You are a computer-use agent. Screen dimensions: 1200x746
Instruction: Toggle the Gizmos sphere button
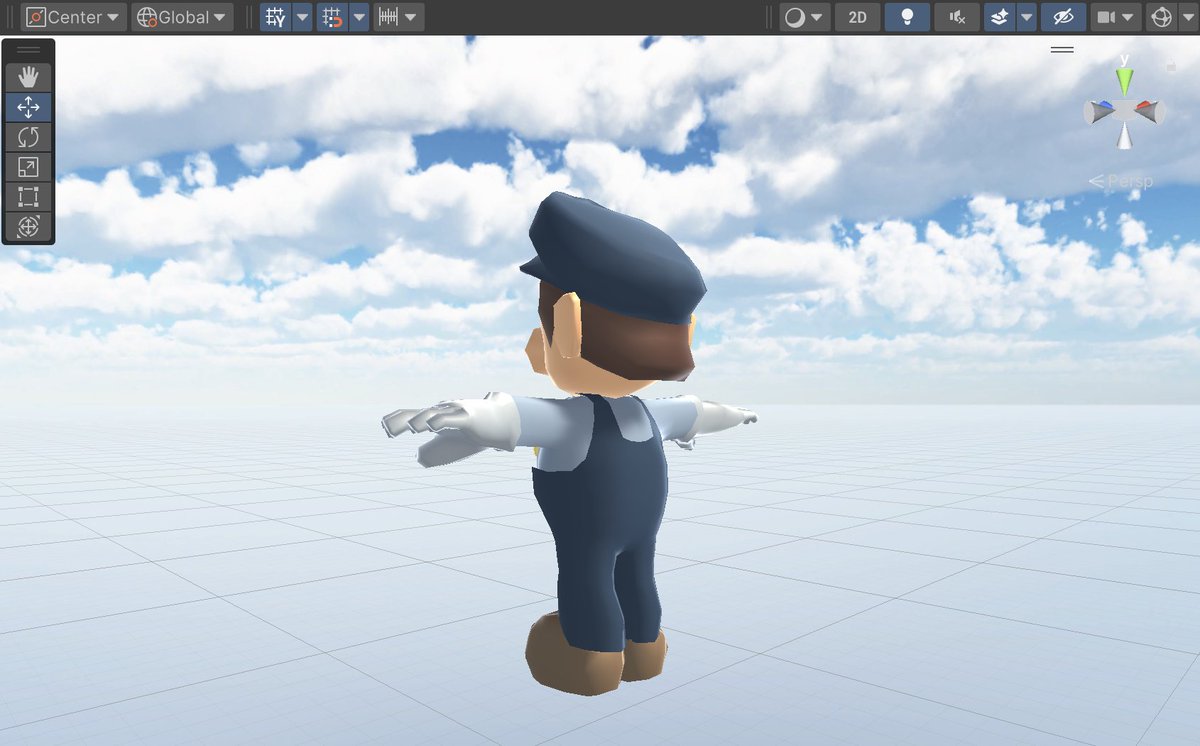tap(1161, 17)
